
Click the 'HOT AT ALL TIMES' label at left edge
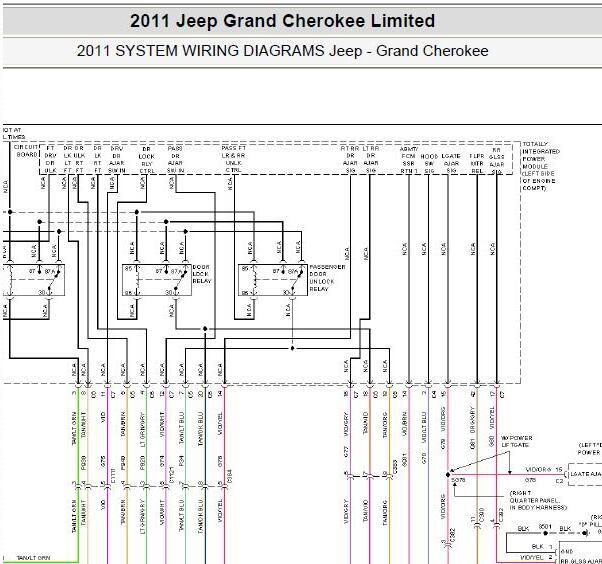click(x=13, y=133)
